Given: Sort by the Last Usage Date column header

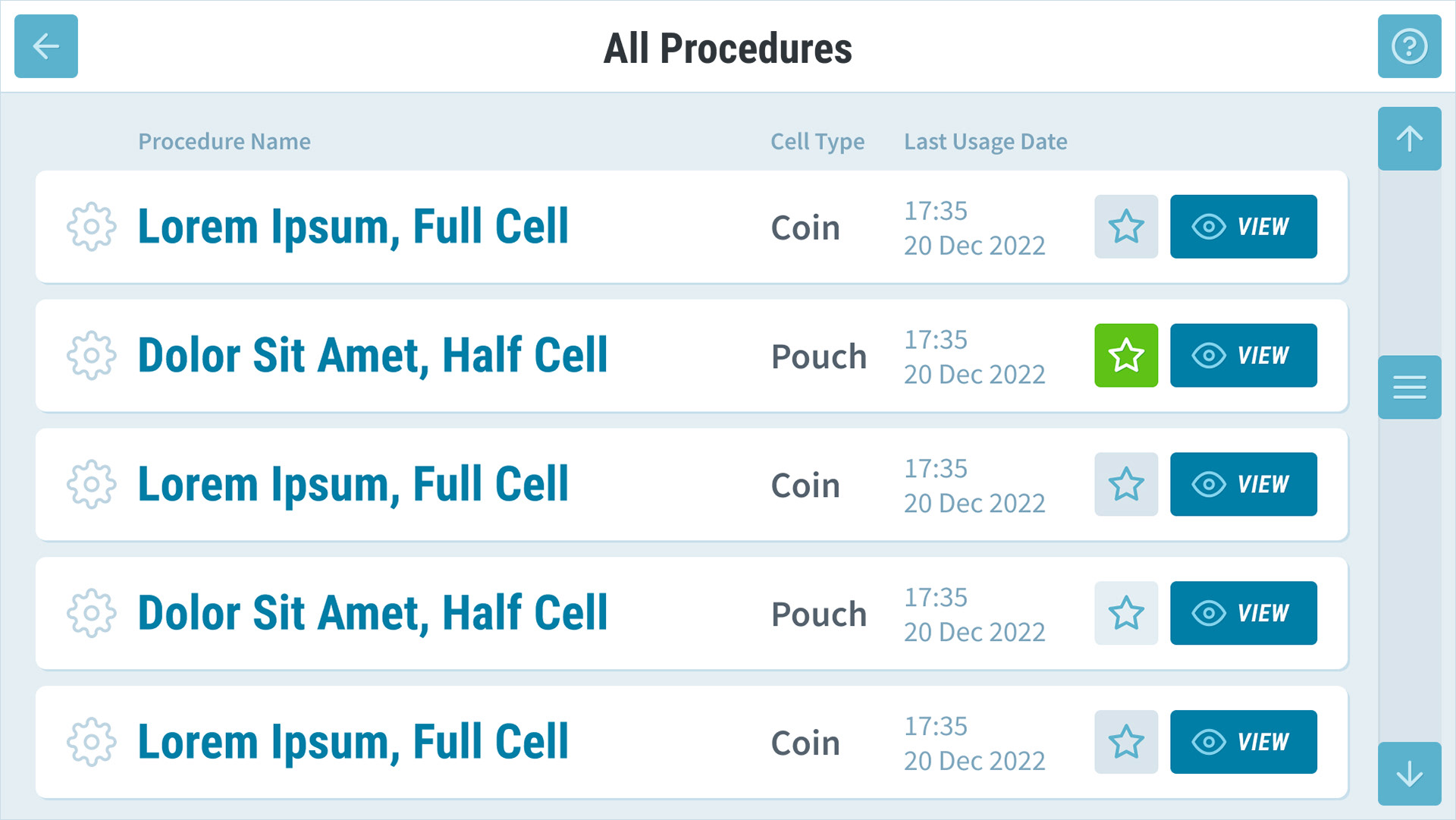Looking at the screenshot, I should coord(985,142).
